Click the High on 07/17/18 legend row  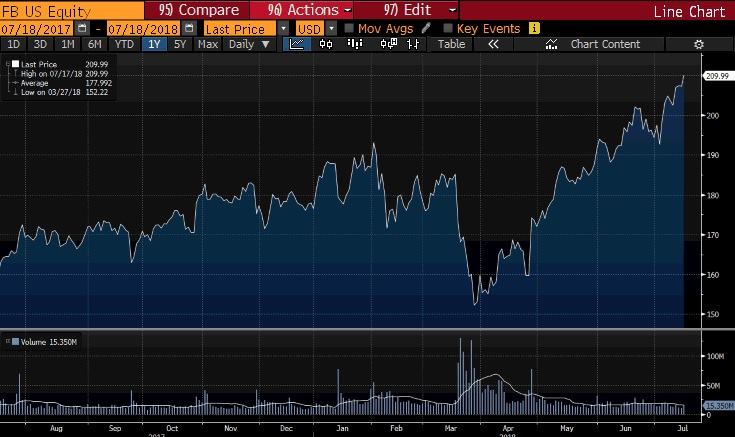[64, 74]
